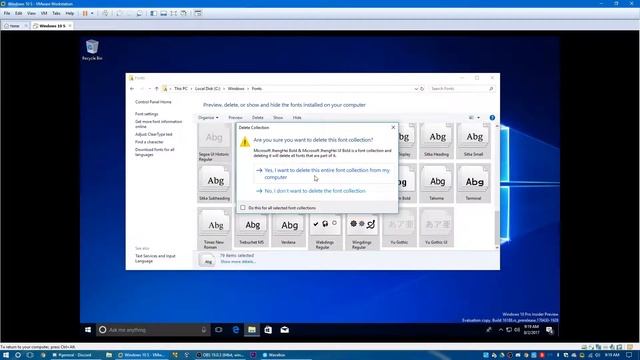Open Font settings link
Image resolution: width=640 pixels, height=360 pixels.
point(147,114)
